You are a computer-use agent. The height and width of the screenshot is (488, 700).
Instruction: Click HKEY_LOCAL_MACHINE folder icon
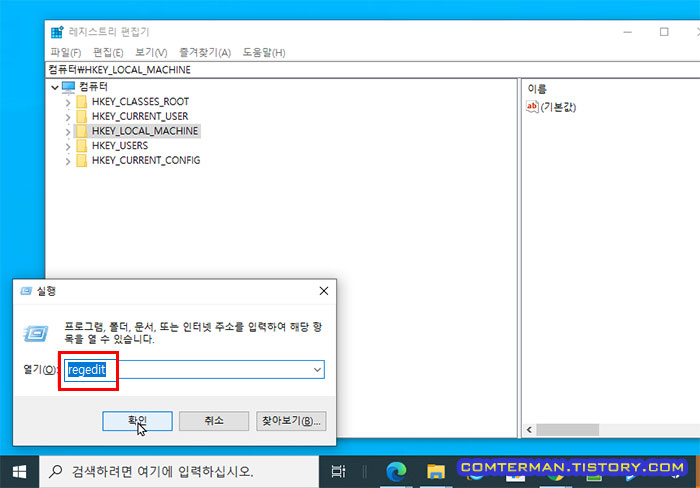click(x=81, y=131)
